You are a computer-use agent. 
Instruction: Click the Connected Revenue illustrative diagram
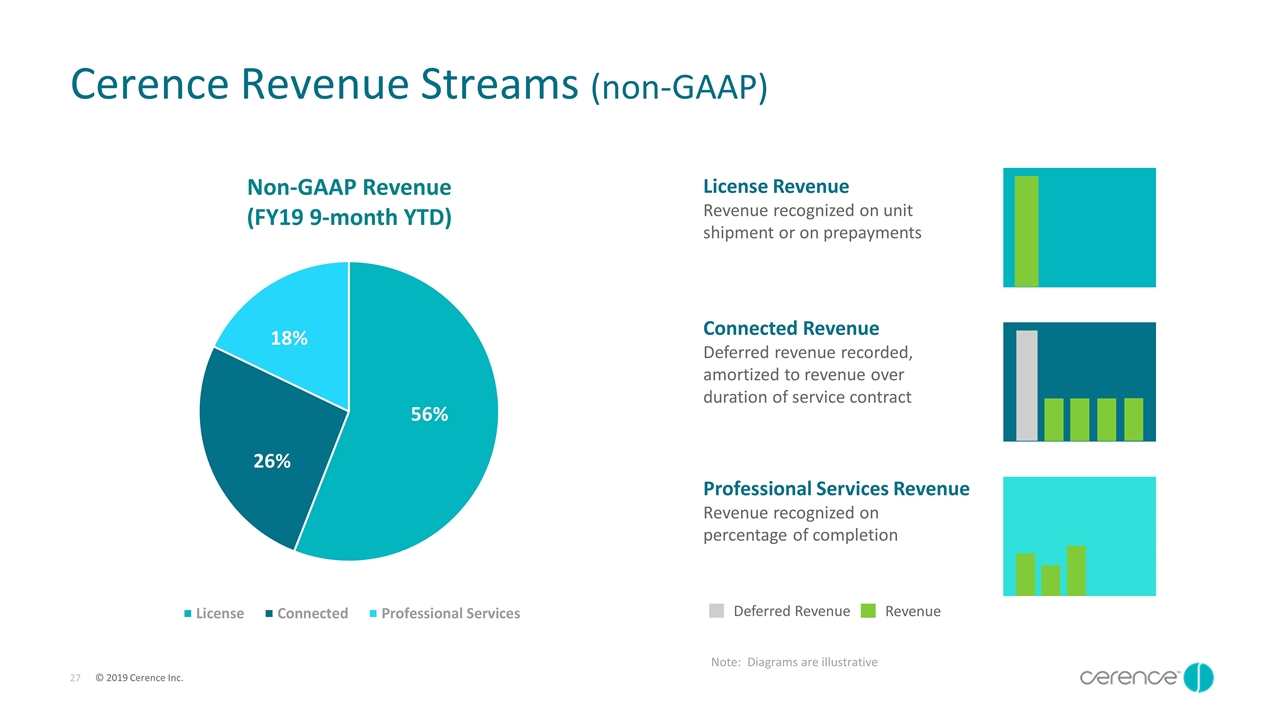(1079, 381)
